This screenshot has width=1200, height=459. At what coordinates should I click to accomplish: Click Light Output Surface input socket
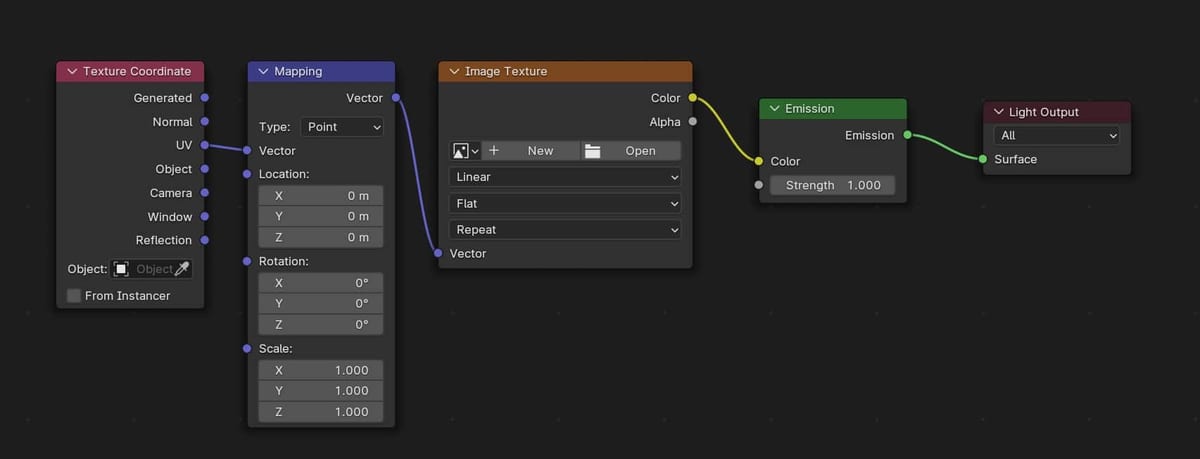(983, 159)
